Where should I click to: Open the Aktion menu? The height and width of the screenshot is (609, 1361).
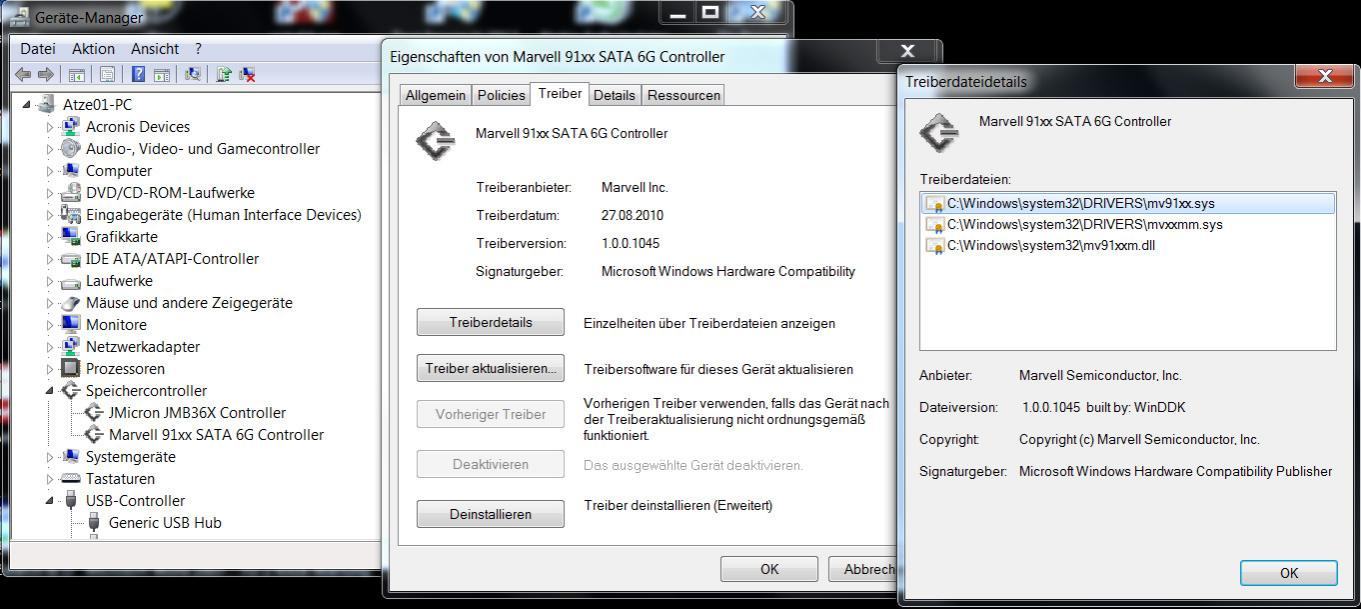point(93,48)
